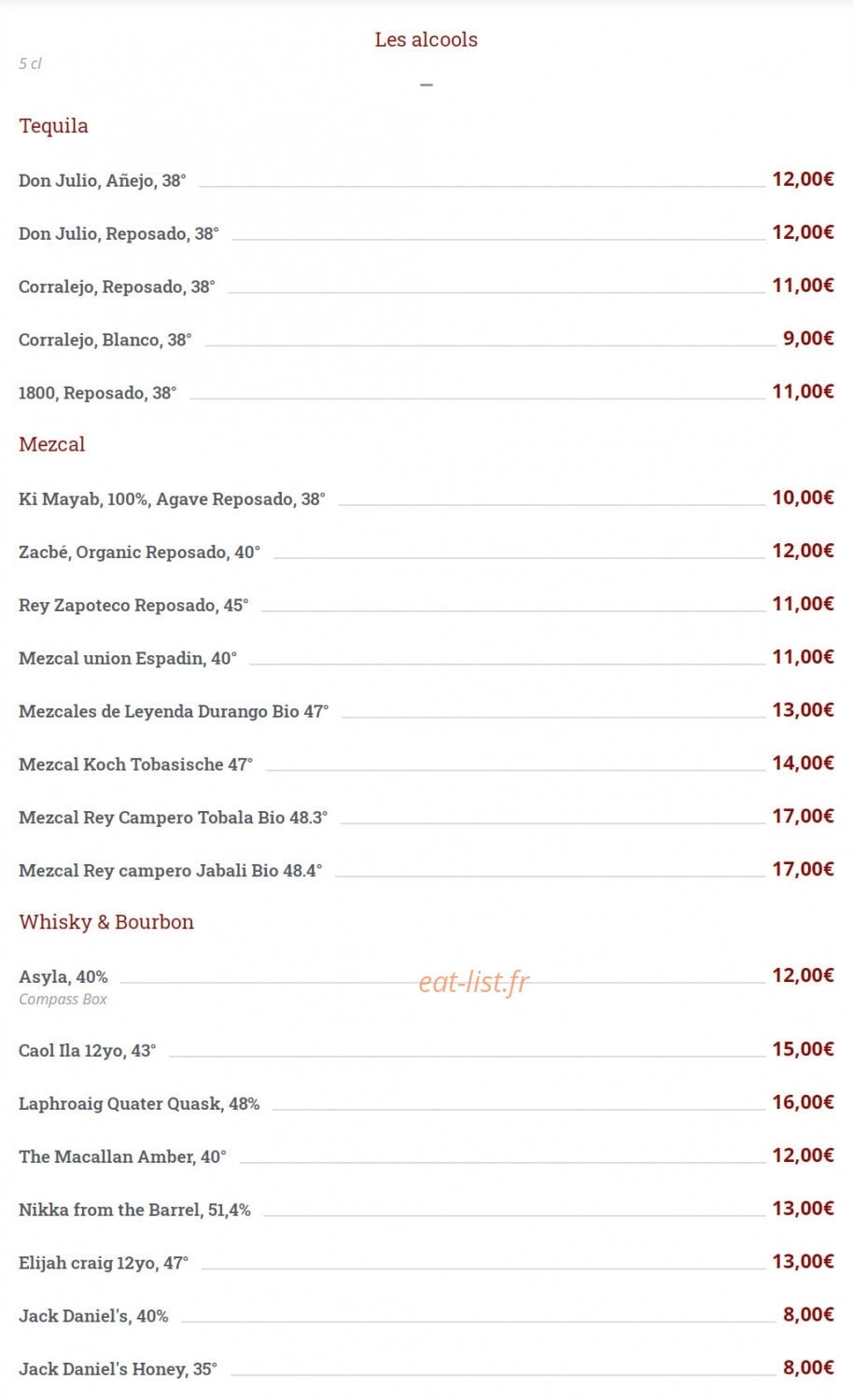Image resolution: width=853 pixels, height=1400 pixels.
Task: Select the Tequila section title
Action: [x=53, y=125]
